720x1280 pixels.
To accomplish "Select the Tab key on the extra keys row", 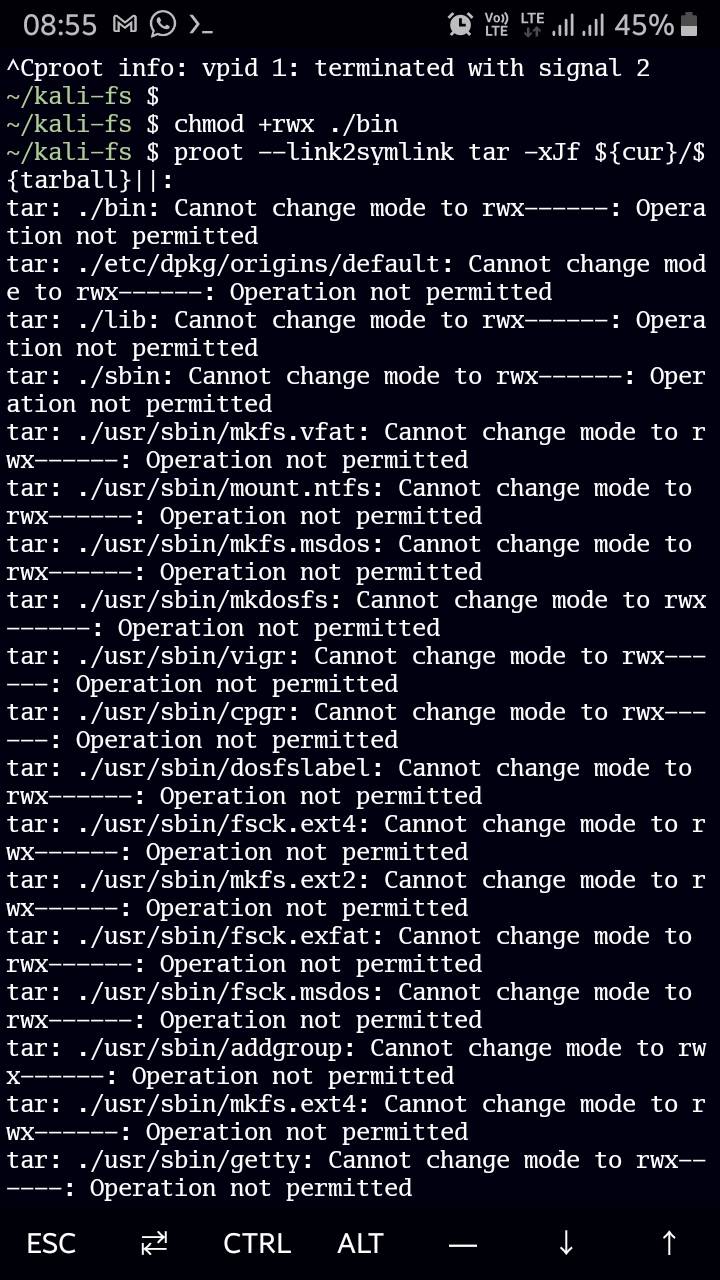I will pyautogui.click(x=154, y=1243).
